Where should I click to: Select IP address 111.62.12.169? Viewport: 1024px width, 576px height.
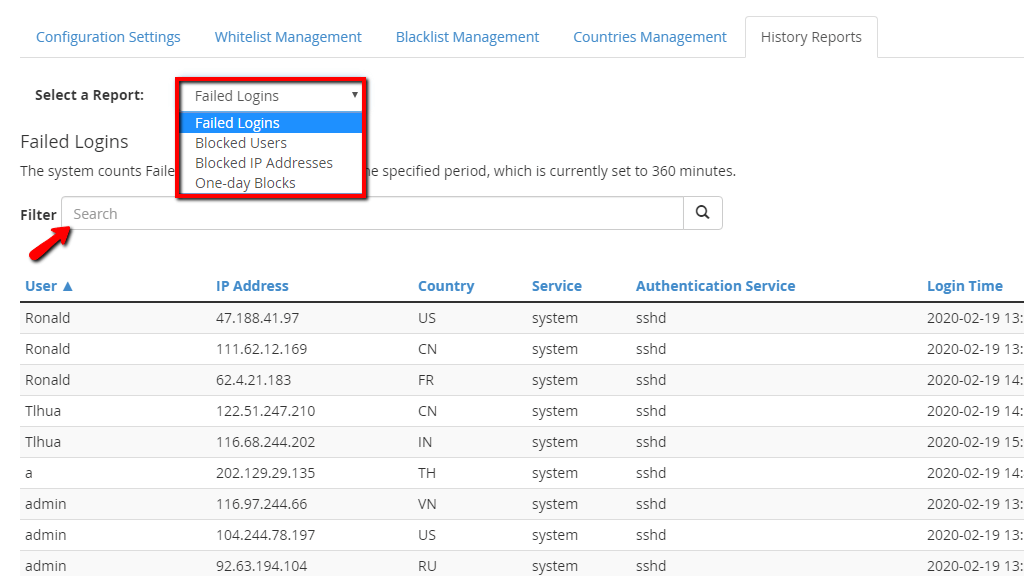(x=261, y=349)
